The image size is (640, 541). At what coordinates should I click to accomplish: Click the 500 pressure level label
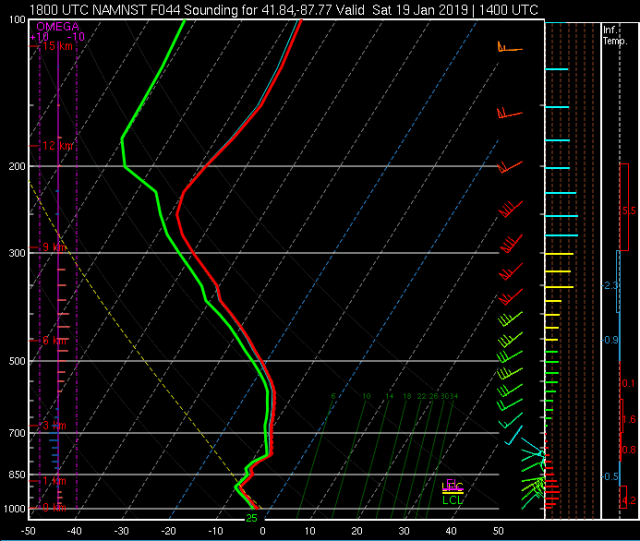pyautogui.click(x=14, y=361)
